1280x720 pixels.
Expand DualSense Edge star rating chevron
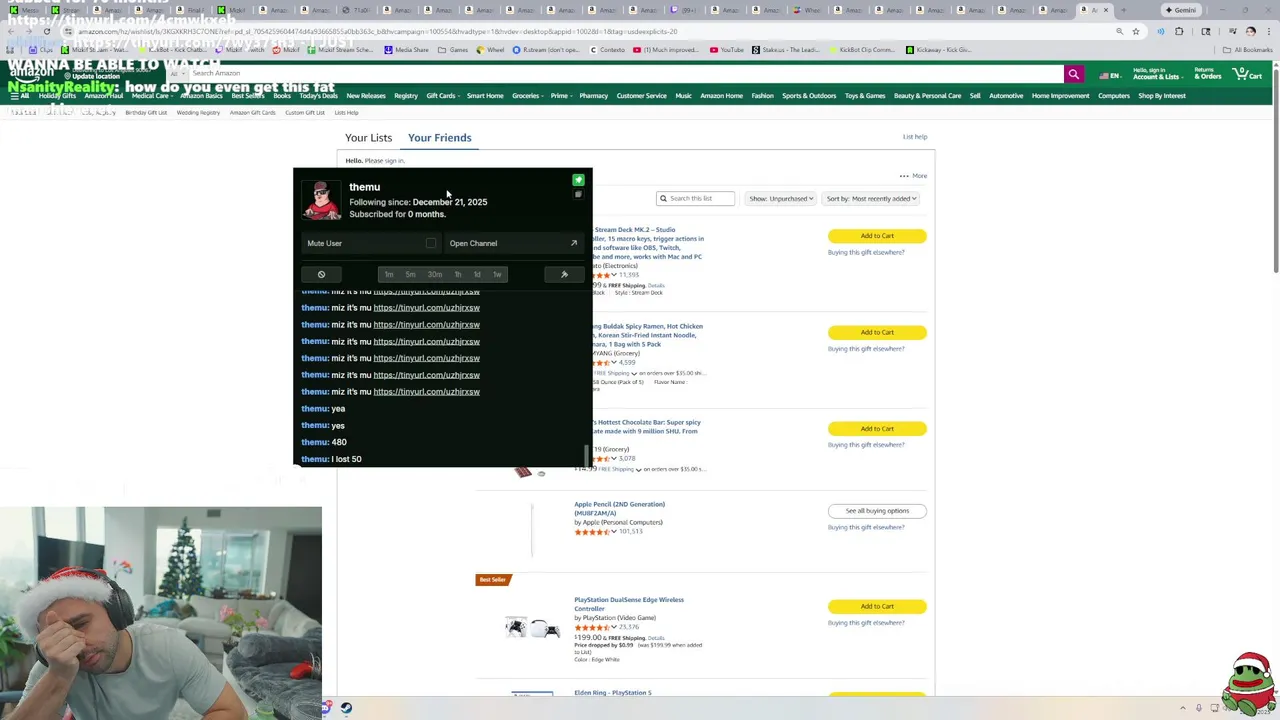pyautogui.click(x=614, y=628)
